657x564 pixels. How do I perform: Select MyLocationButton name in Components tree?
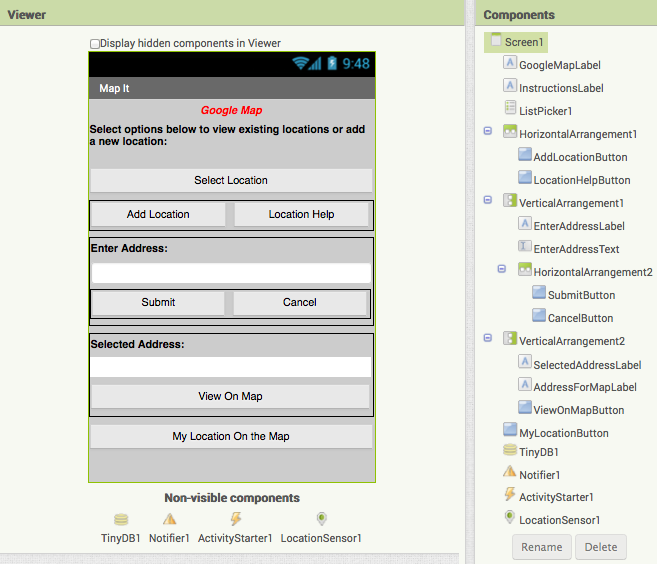(x=564, y=433)
